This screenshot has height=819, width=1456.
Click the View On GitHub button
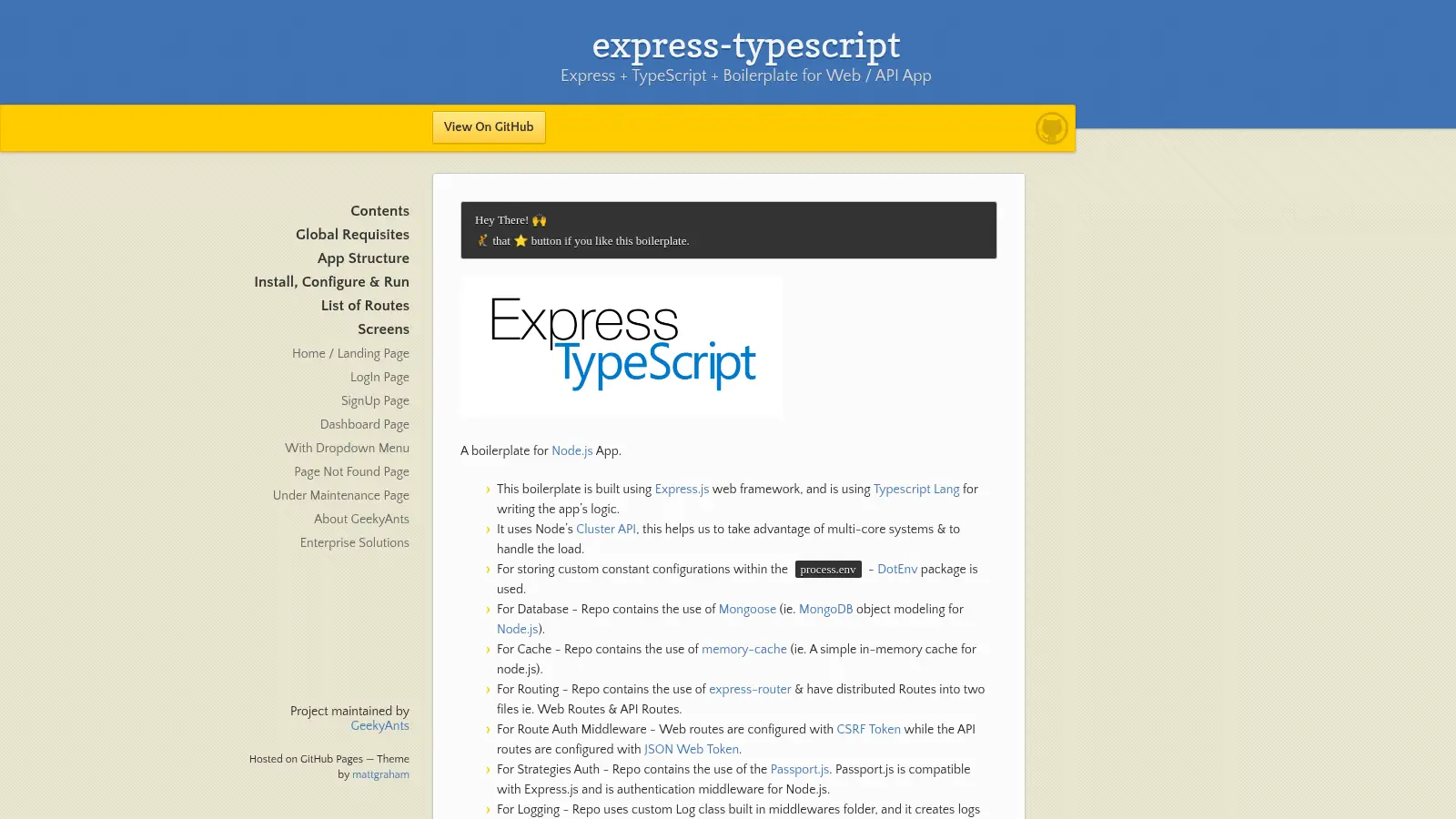489,127
